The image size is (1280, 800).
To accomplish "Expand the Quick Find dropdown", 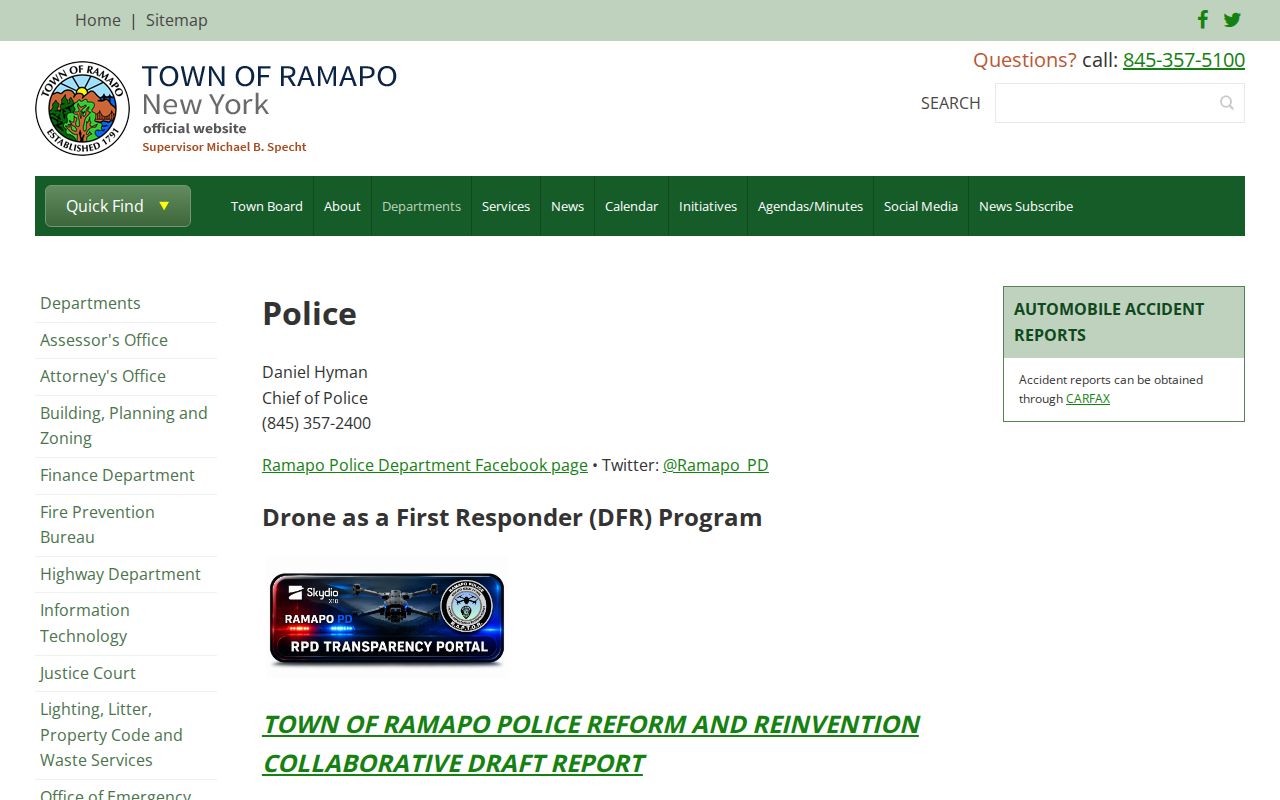I will tap(118, 206).
